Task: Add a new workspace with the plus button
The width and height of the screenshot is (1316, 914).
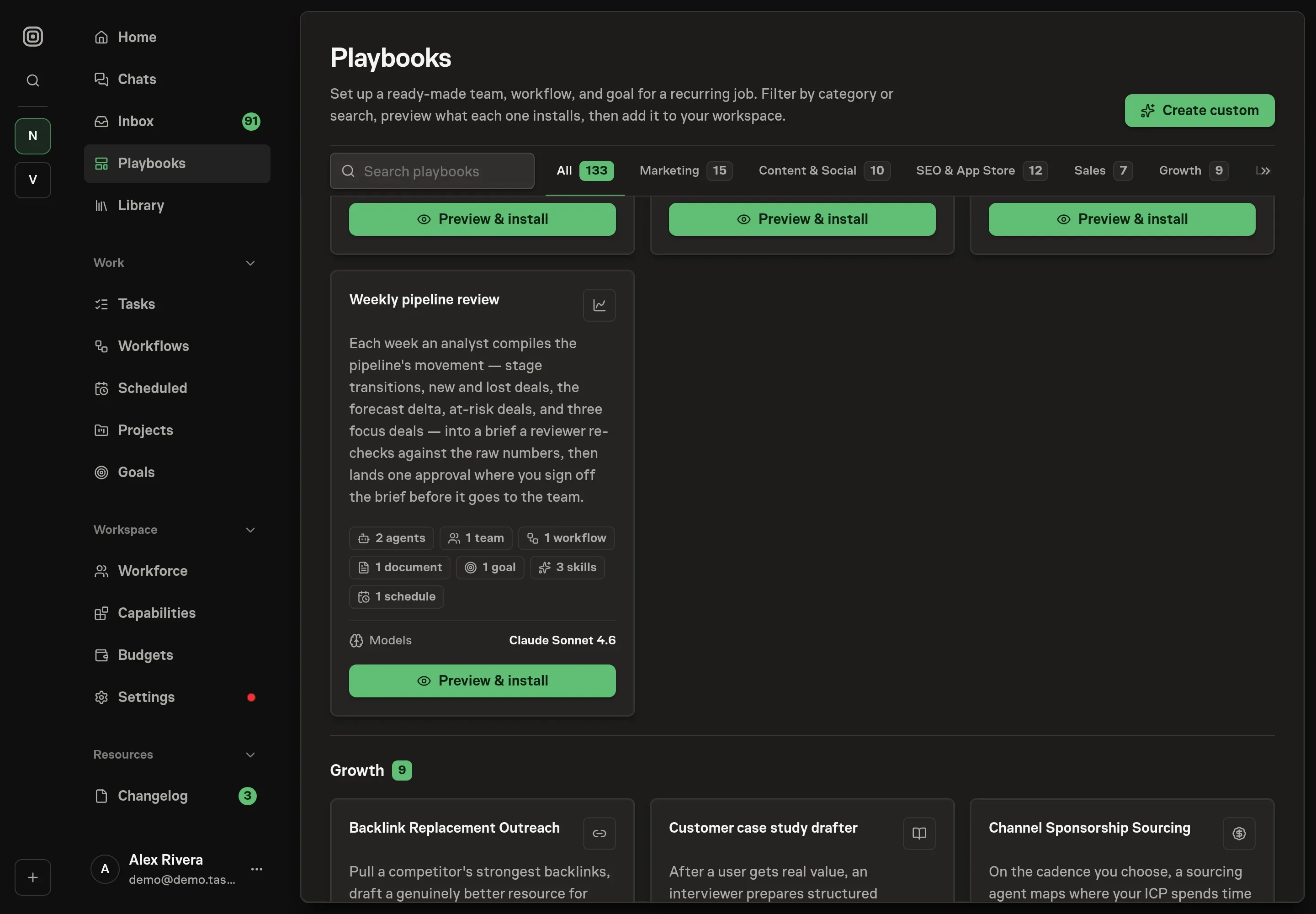Action: point(32,877)
